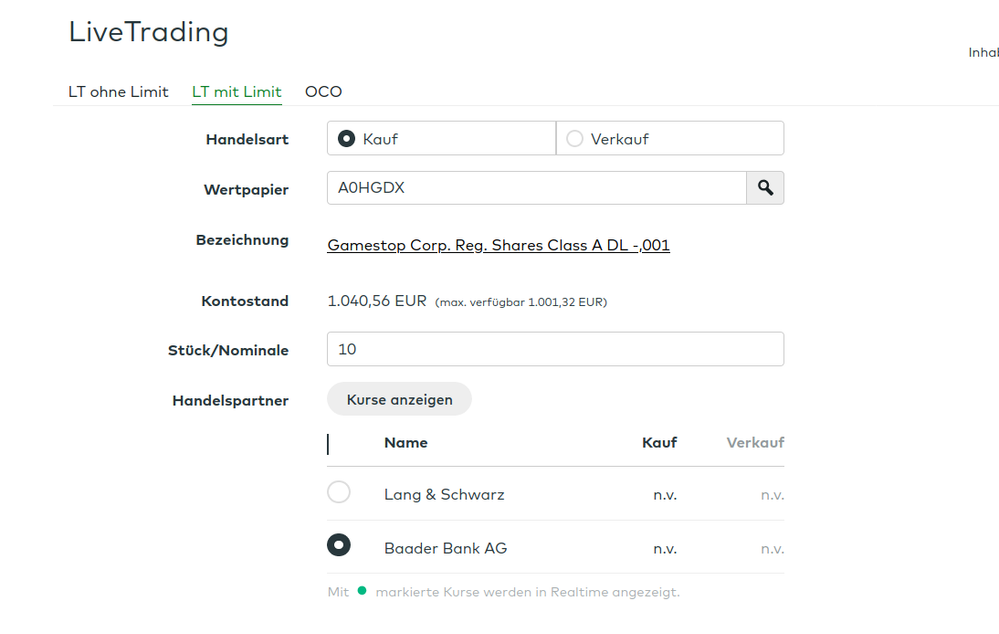Open the LT mit Limit tab
Image resolution: width=999 pixels, height=634 pixels.
coord(237,92)
